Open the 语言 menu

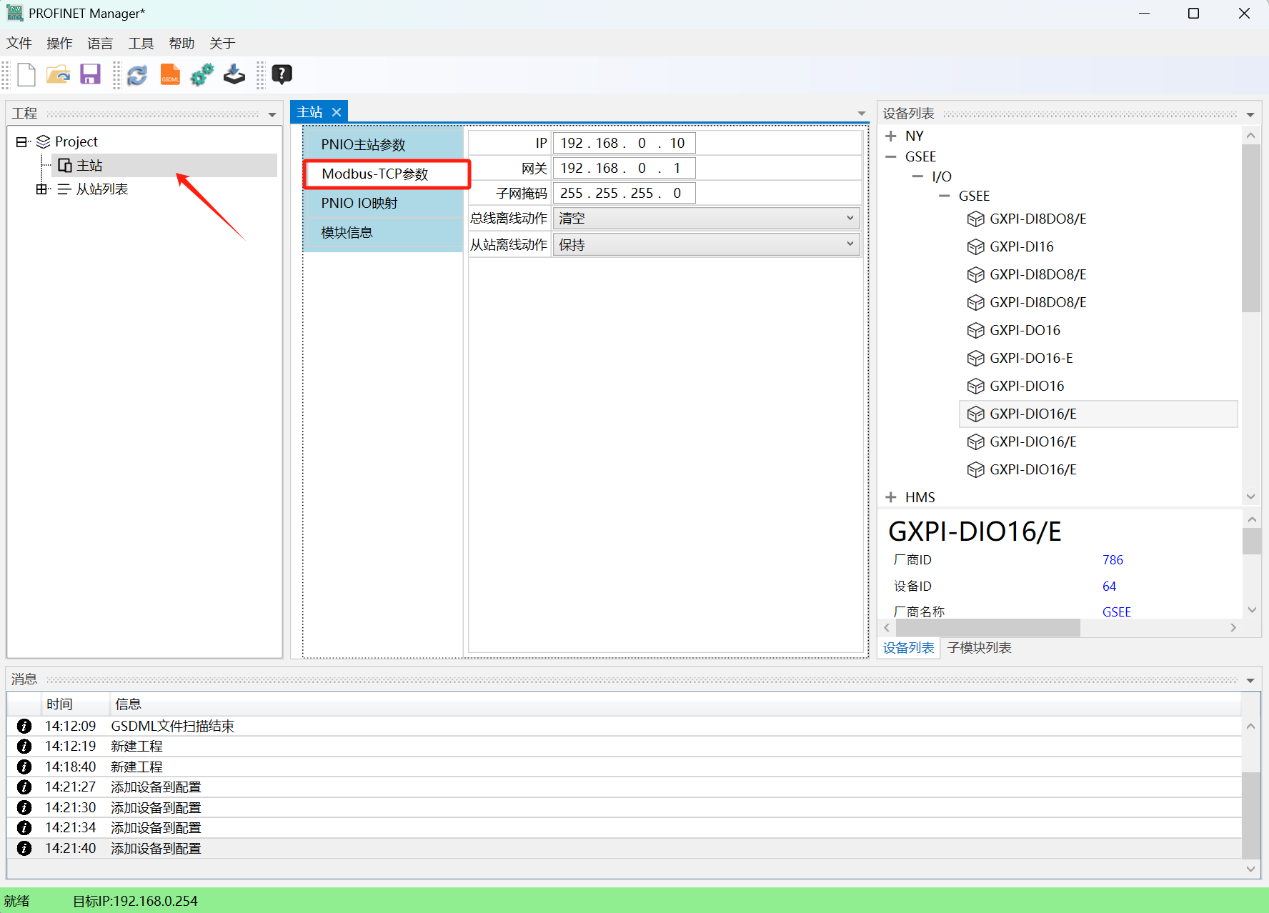(x=100, y=43)
